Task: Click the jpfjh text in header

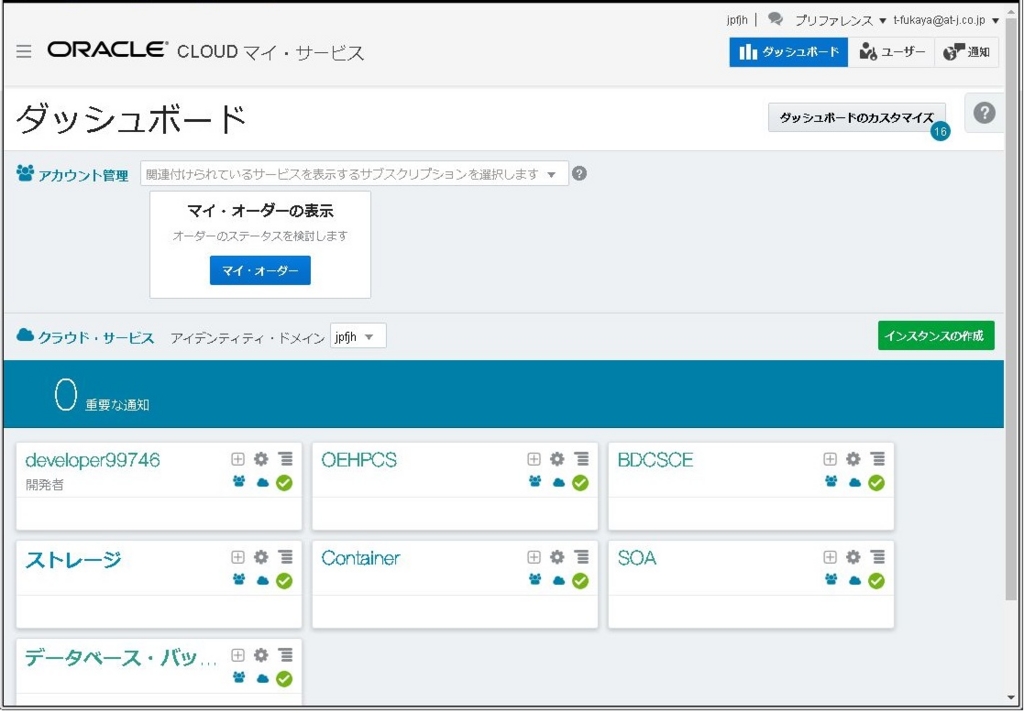Action: pos(737,20)
